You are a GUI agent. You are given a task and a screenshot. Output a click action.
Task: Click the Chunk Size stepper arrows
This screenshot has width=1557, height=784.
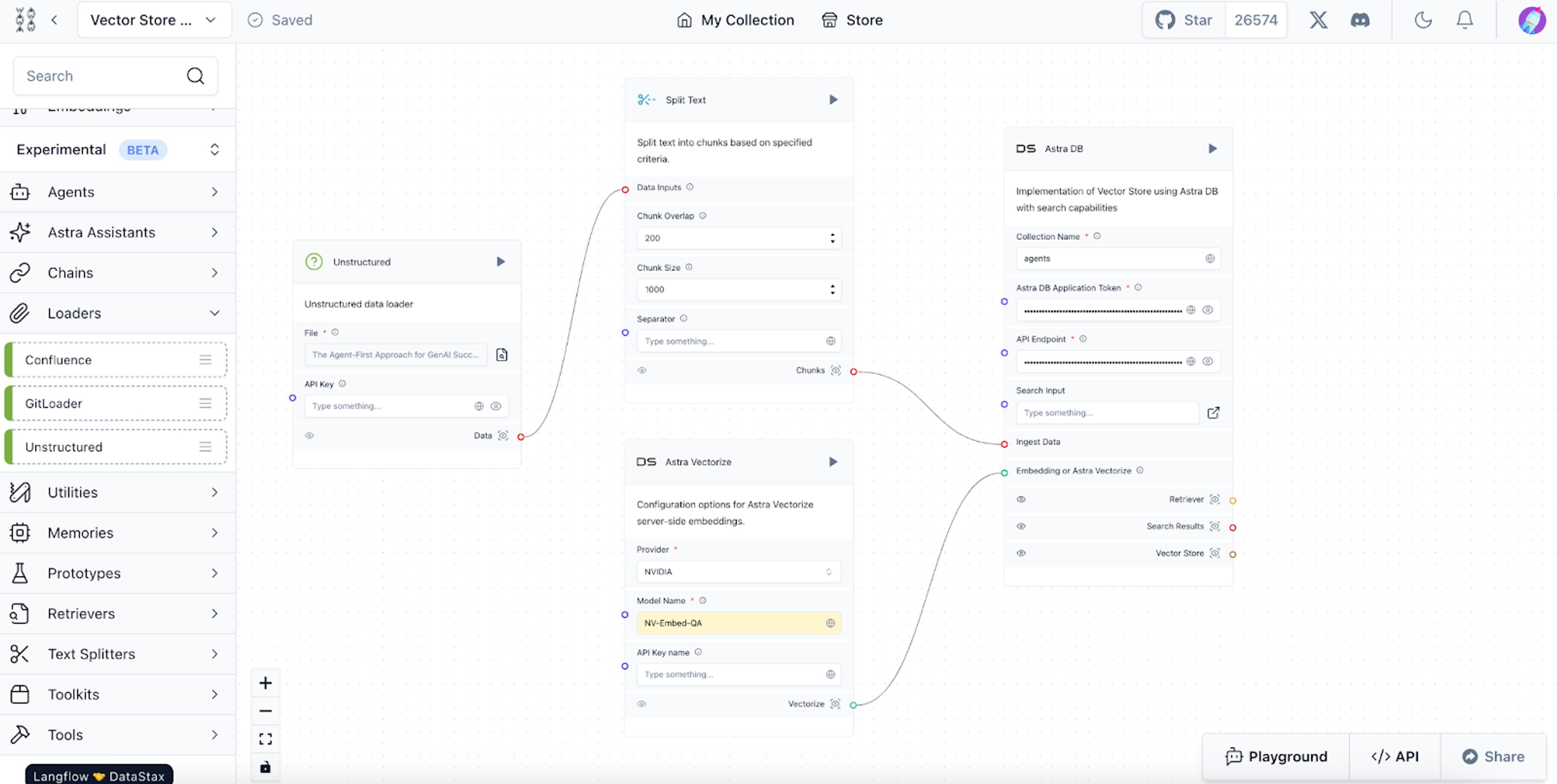tap(832, 289)
